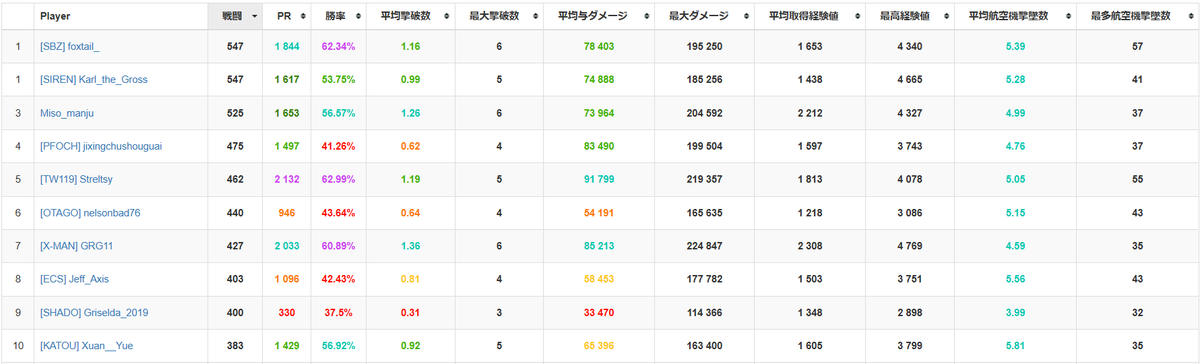Click max damage 224 847
1200x364 pixels.
tap(703, 246)
